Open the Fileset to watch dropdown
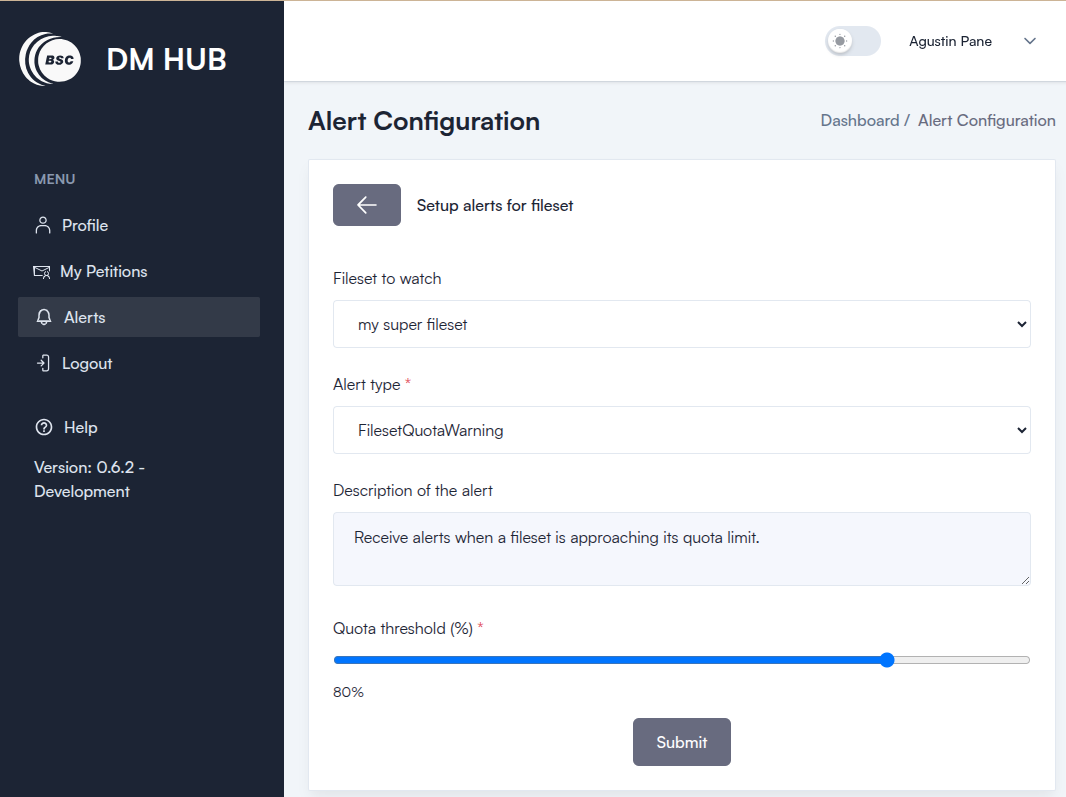 tap(681, 324)
